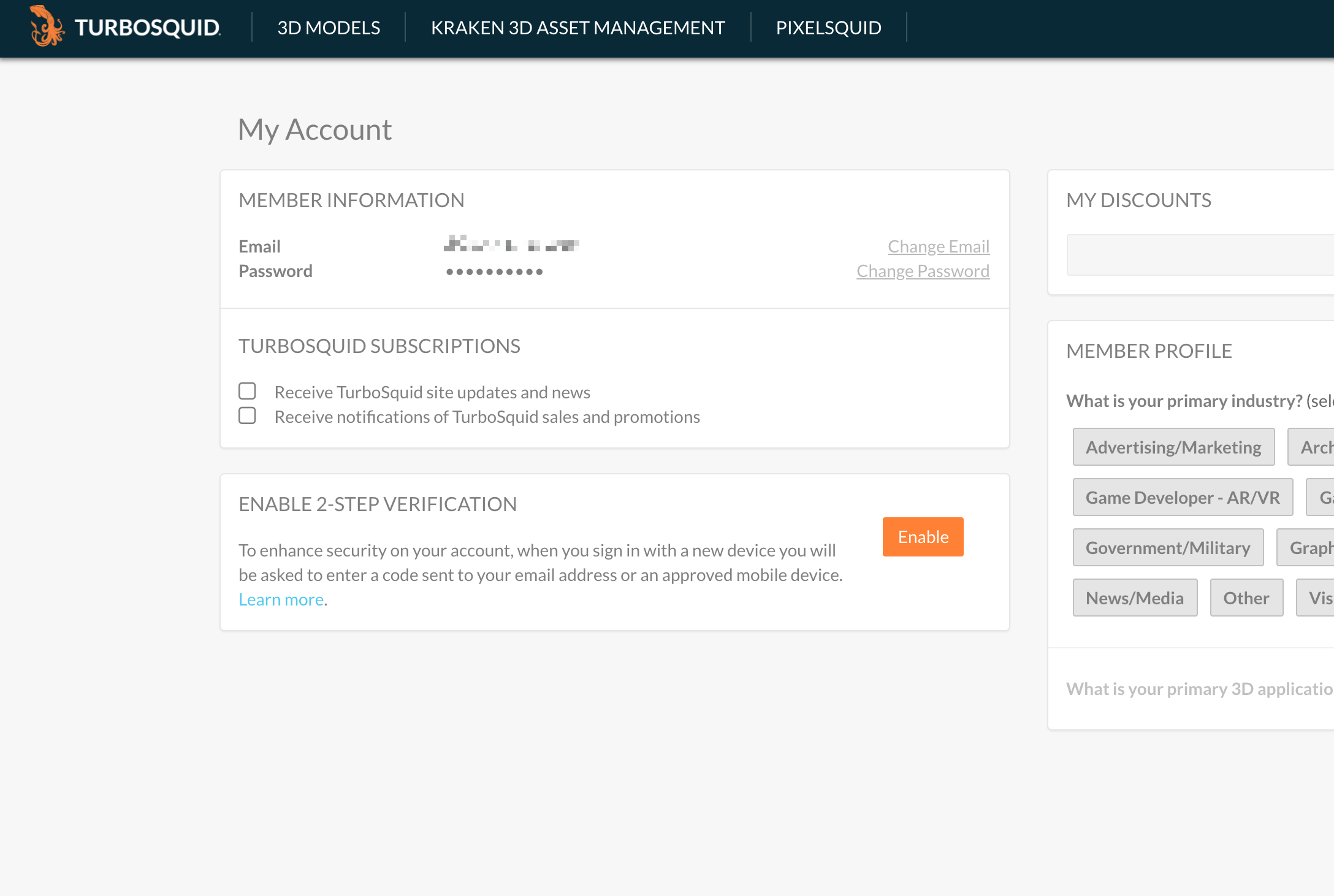Navigate to PIXELSQUID

[x=829, y=28]
